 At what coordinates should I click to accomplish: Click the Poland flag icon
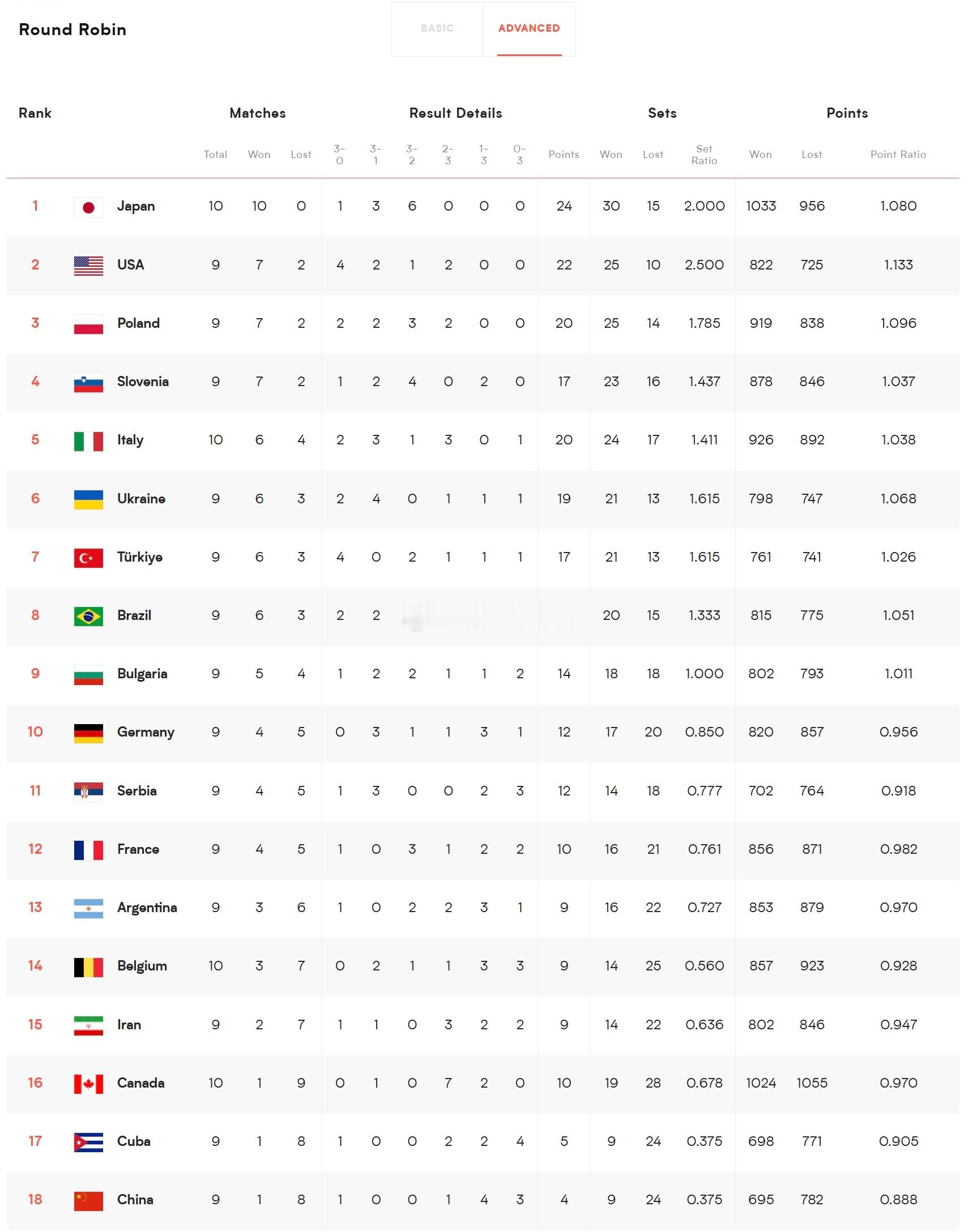coord(88,324)
